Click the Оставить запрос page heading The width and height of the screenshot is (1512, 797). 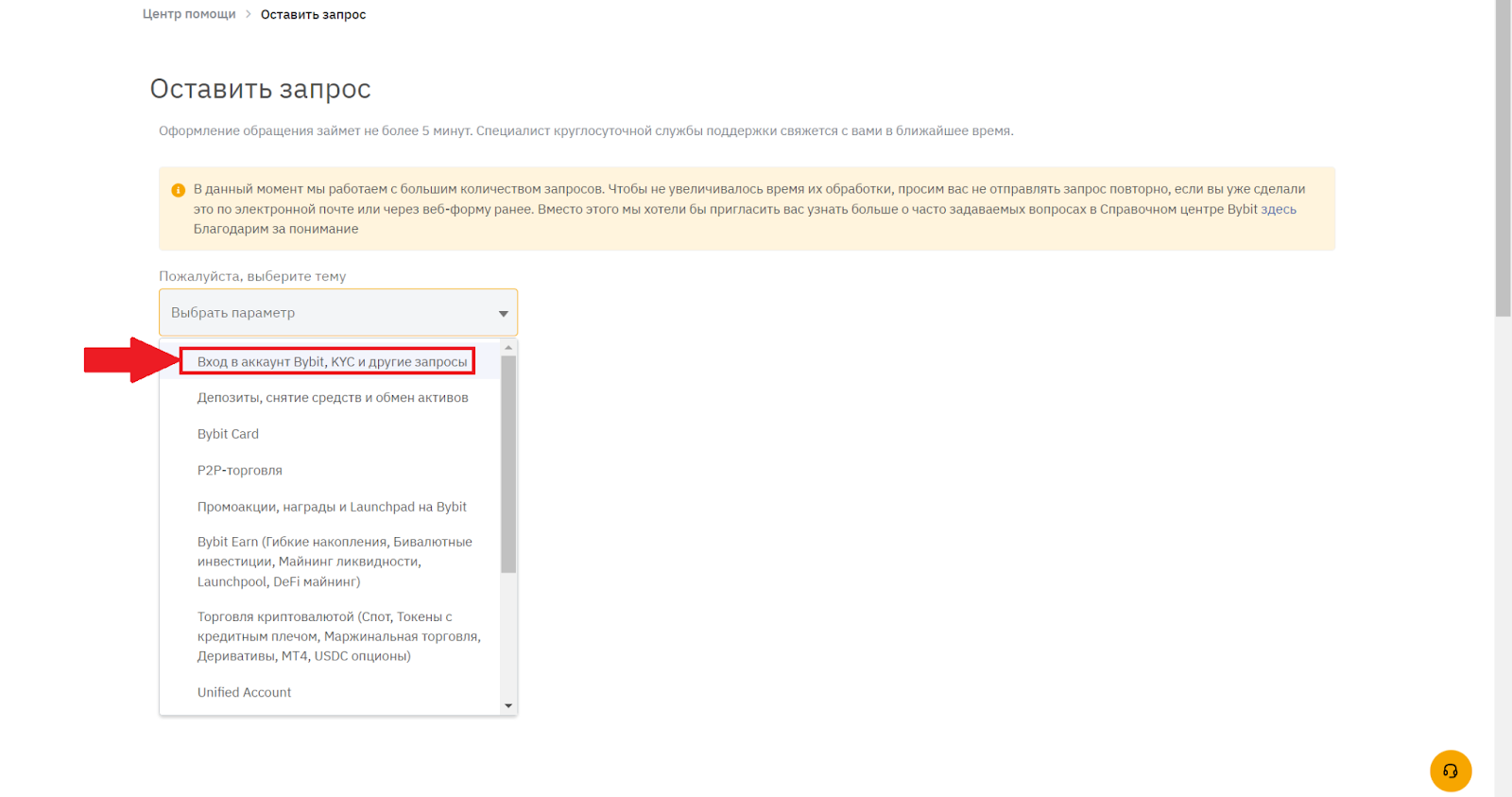click(260, 89)
